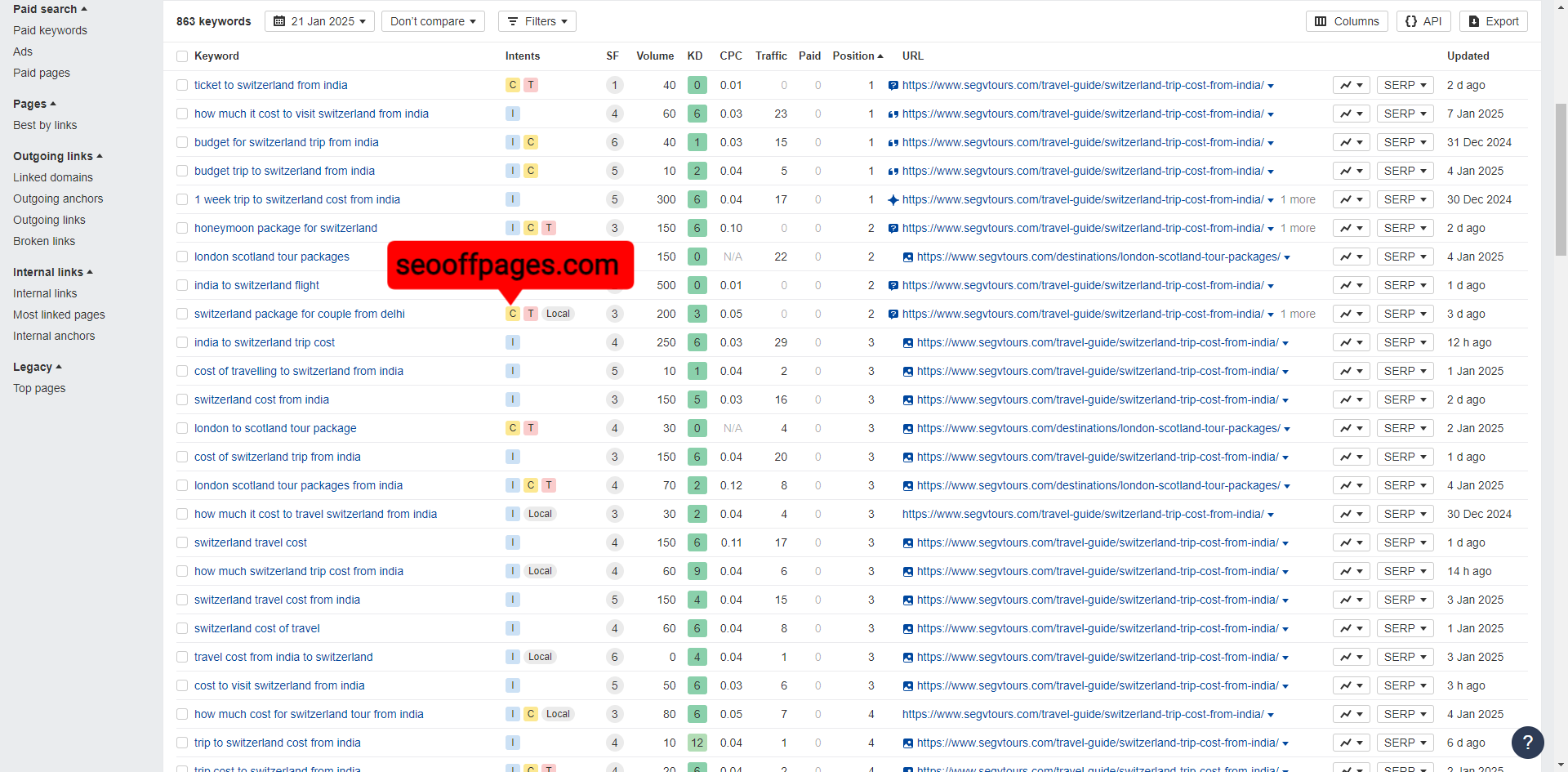This screenshot has width=1568, height=772.
Task: Click the People Also Ask icon in the 'ticket to switzerland from india' row
Action: pos(893,86)
